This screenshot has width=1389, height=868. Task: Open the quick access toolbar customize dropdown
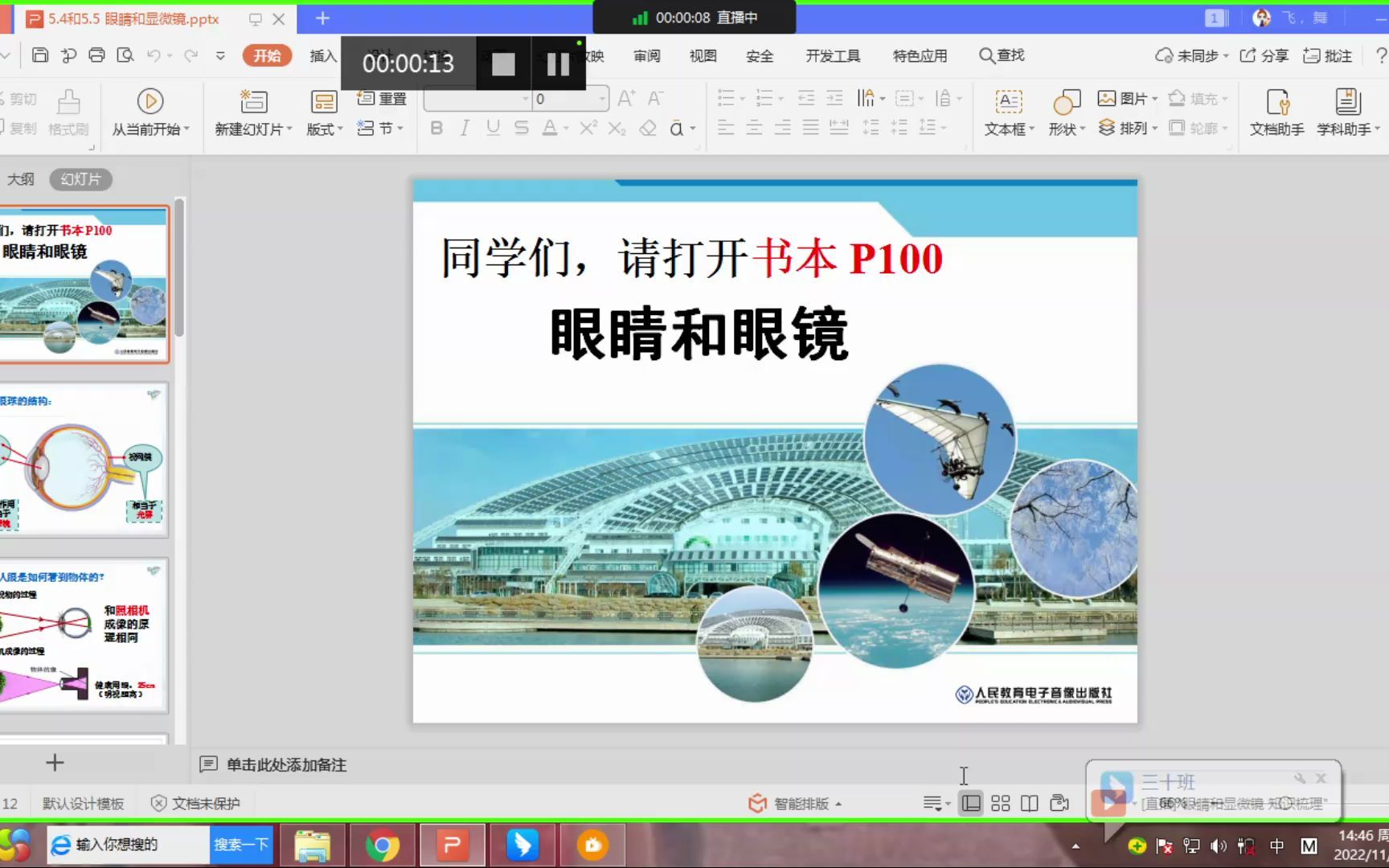(x=220, y=55)
